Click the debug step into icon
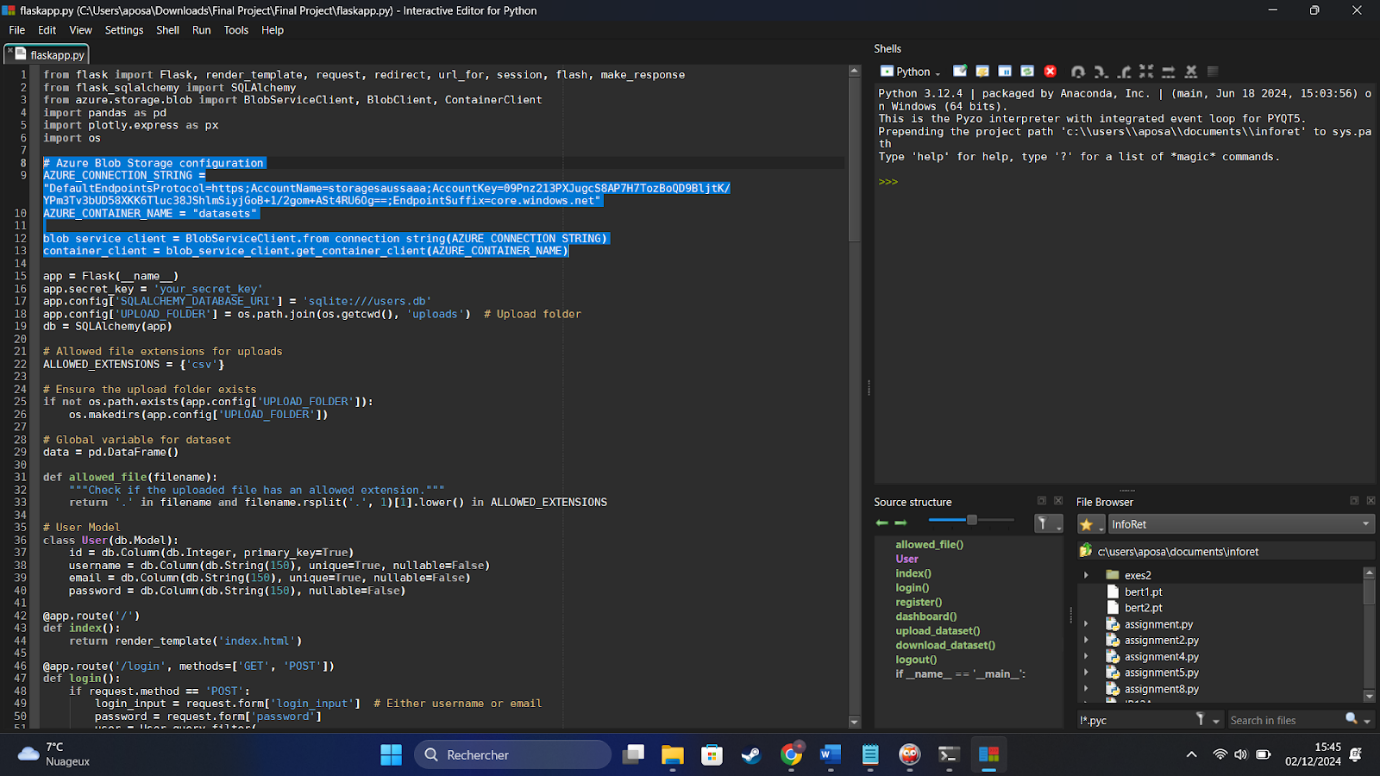Screen dimensions: 1380x776 1101,72
